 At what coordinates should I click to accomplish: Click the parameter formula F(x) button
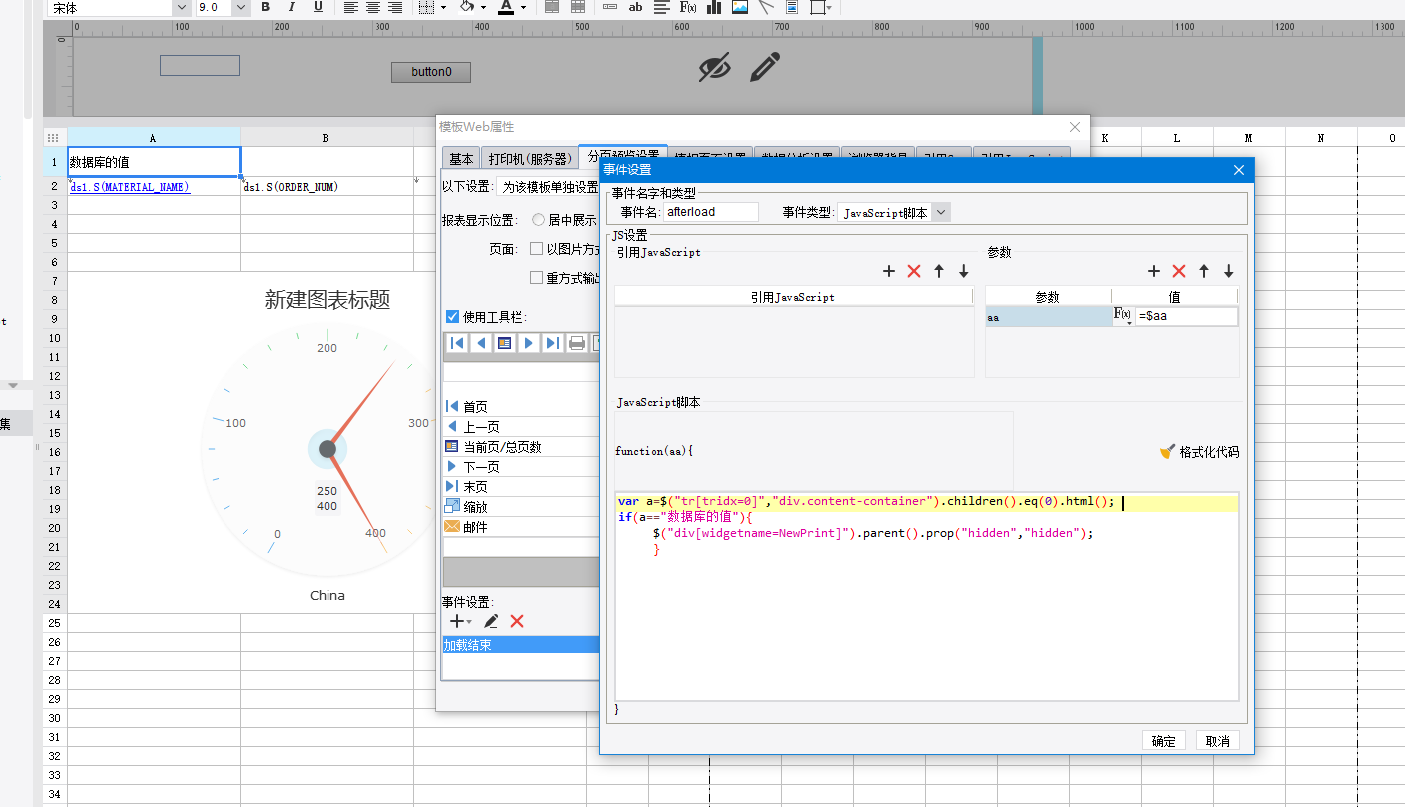pos(1124,316)
